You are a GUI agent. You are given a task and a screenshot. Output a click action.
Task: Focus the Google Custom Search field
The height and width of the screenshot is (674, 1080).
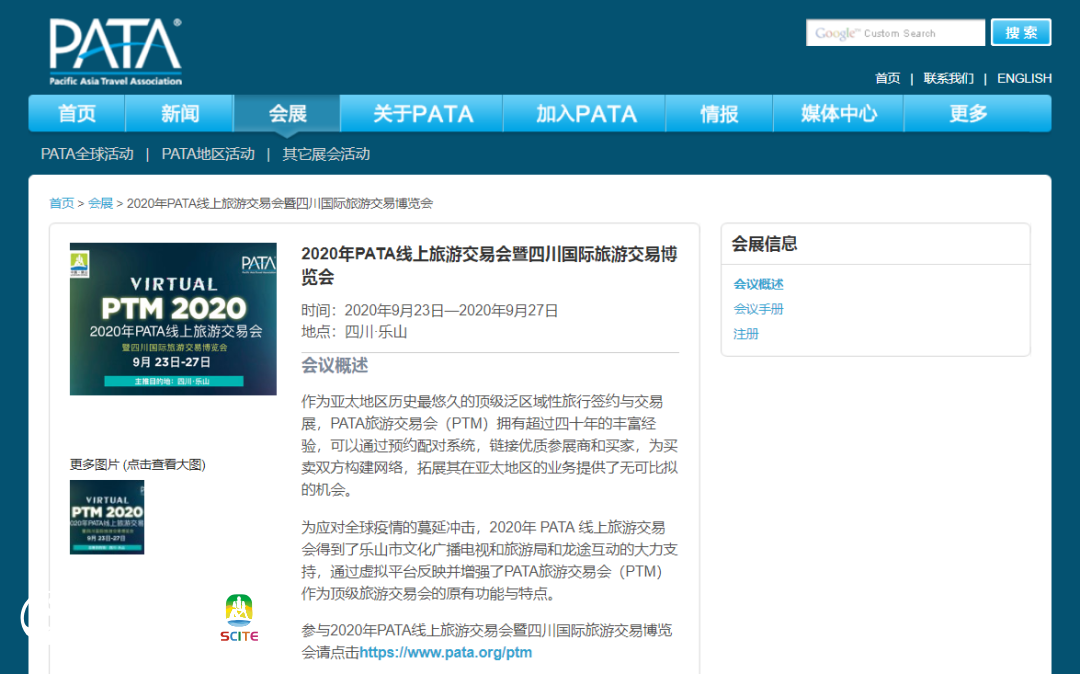pos(895,33)
